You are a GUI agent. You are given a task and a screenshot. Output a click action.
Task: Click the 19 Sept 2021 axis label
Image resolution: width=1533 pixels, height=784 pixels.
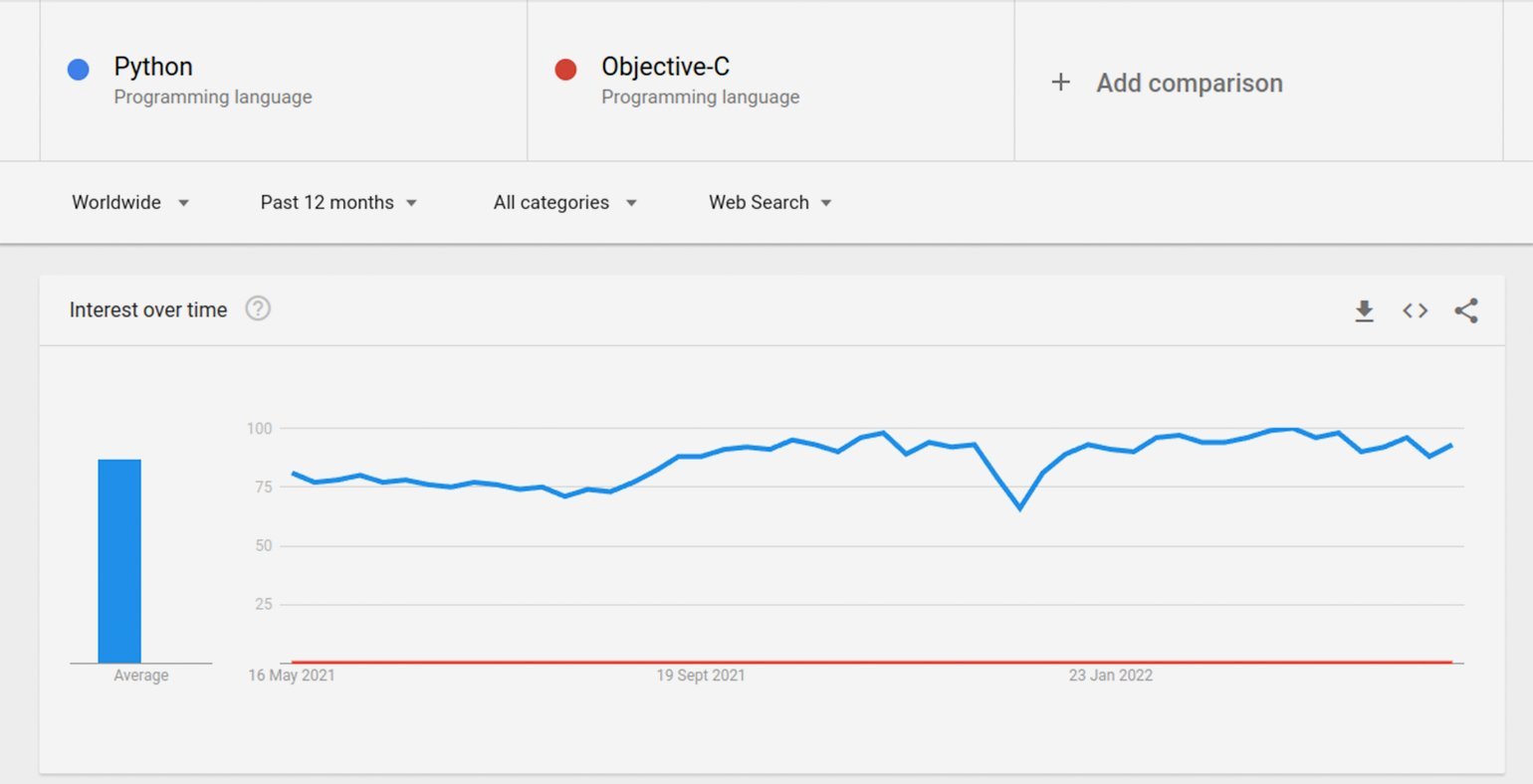tap(701, 676)
